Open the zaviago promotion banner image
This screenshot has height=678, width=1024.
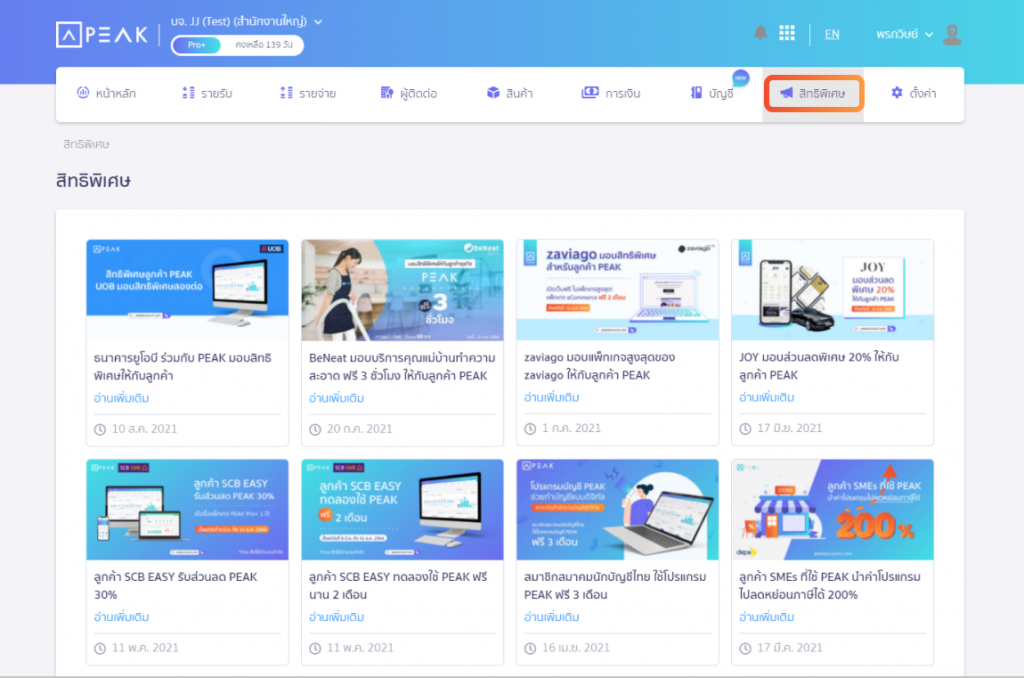click(617, 289)
